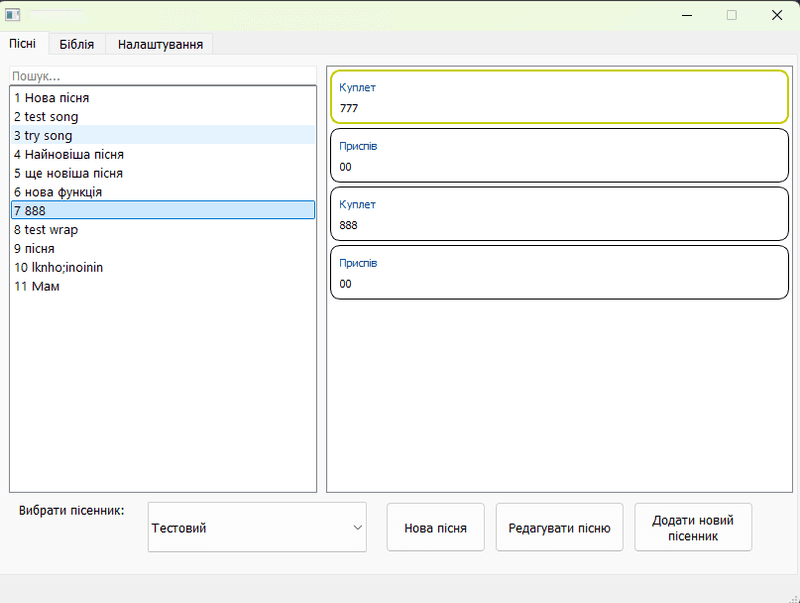
Task: Open the Біблія tab
Action: pyautogui.click(x=77, y=44)
